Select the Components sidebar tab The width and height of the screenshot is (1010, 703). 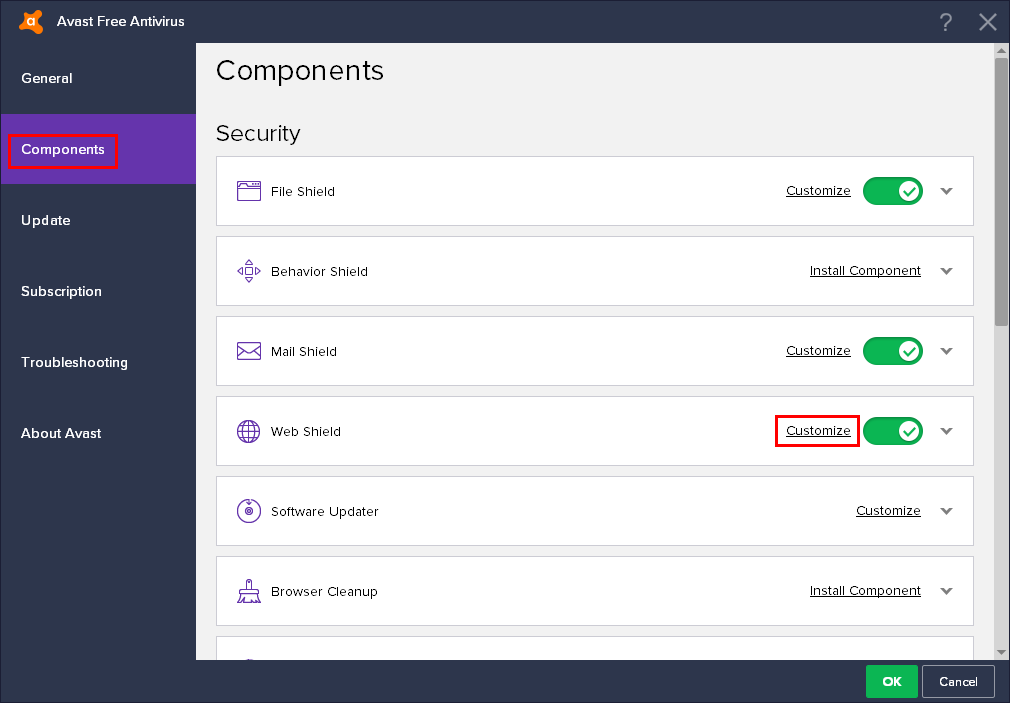click(x=98, y=149)
